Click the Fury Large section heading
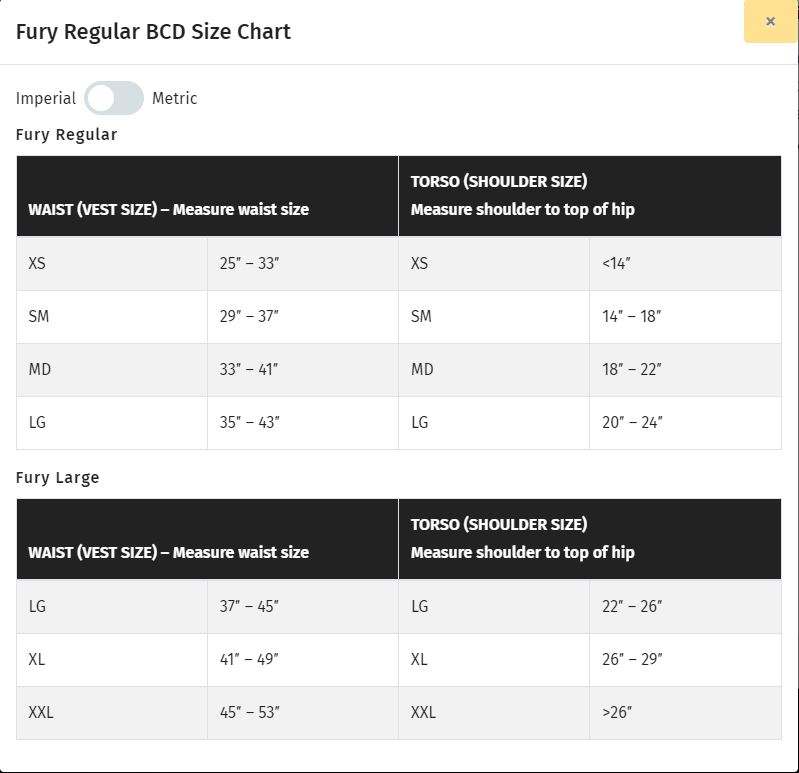This screenshot has height=773, width=799. point(58,478)
